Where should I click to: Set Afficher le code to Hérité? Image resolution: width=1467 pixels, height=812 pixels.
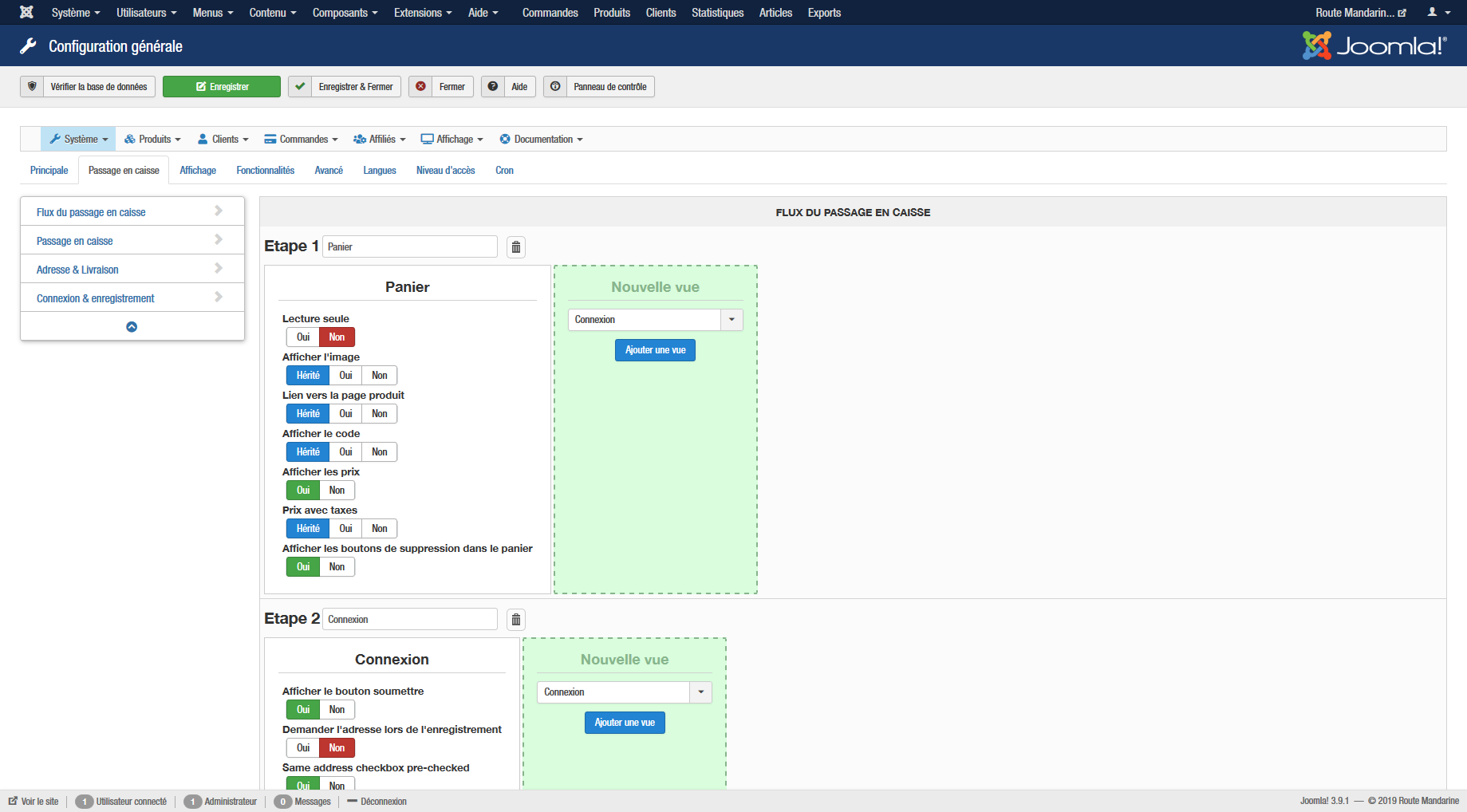pos(308,451)
